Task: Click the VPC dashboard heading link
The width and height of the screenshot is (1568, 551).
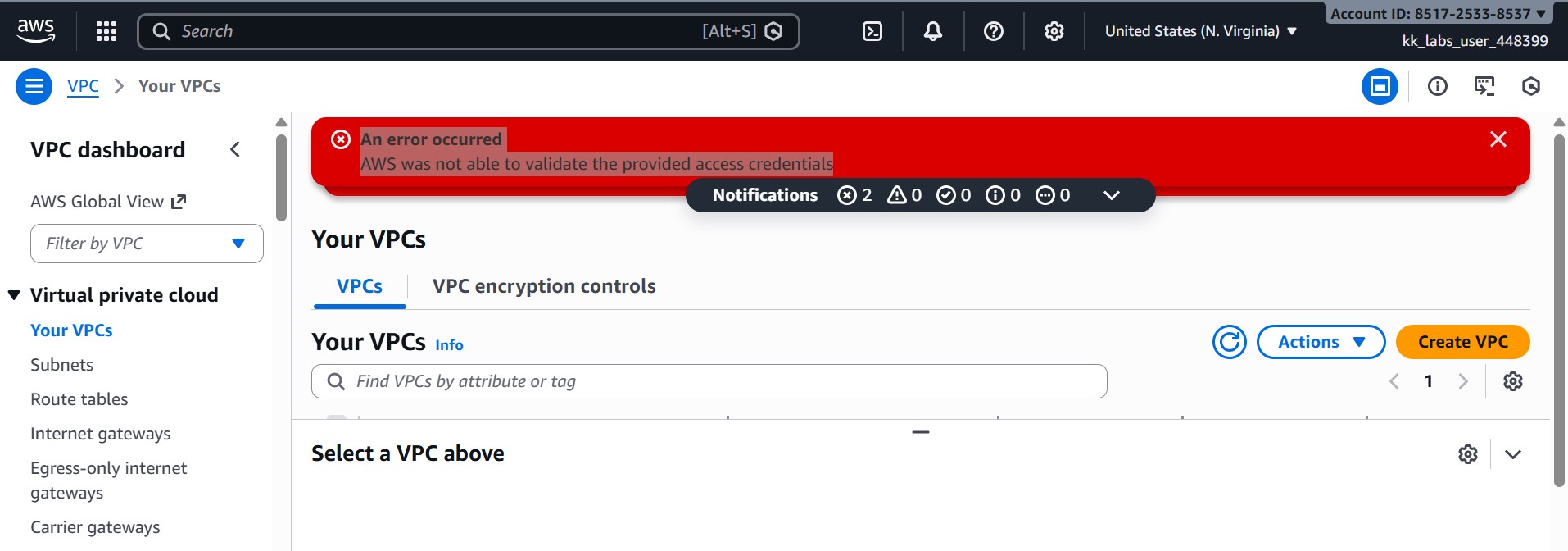Action: tap(107, 150)
